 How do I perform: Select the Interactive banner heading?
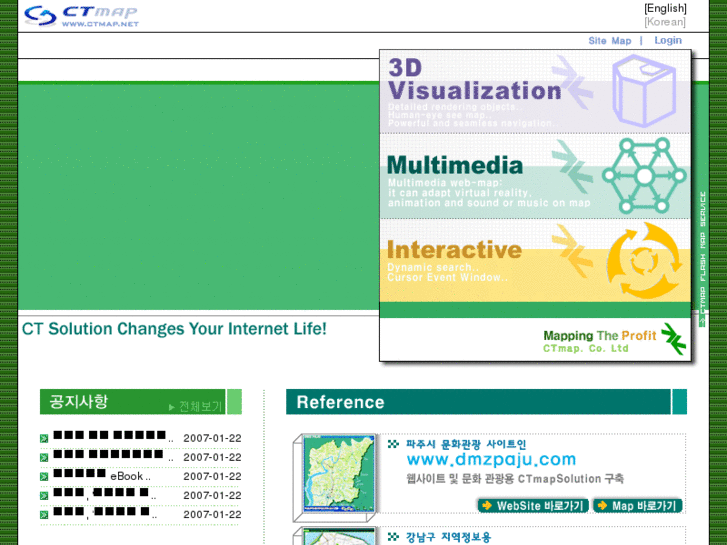click(x=454, y=250)
